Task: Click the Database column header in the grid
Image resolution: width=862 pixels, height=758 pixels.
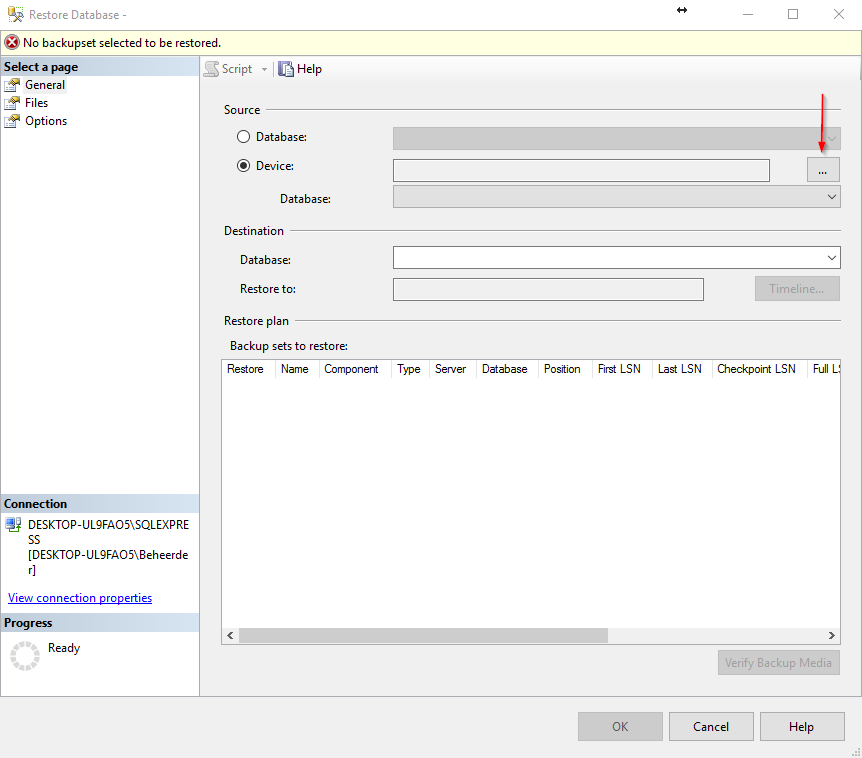Action: tap(505, 369)
